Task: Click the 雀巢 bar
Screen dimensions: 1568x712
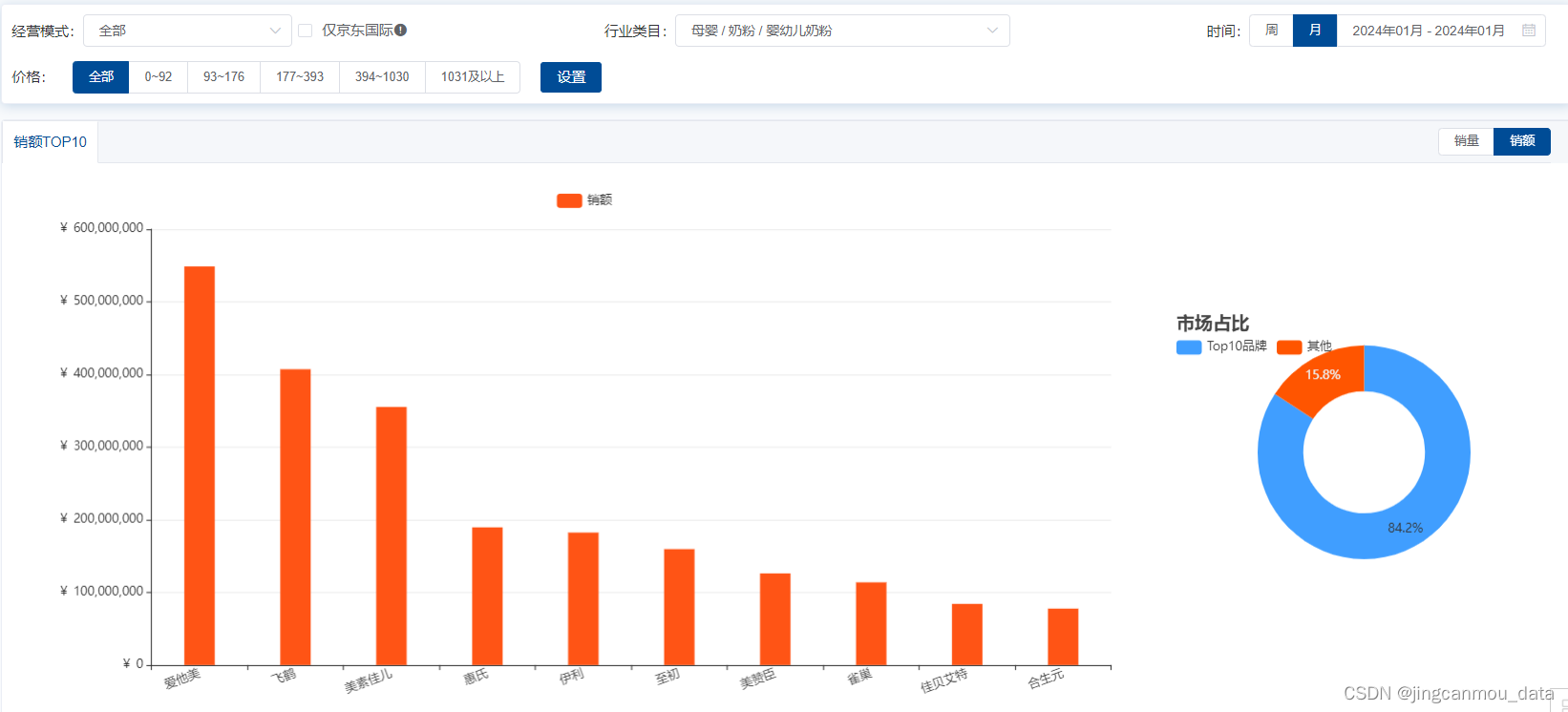Action: [871, 624]
